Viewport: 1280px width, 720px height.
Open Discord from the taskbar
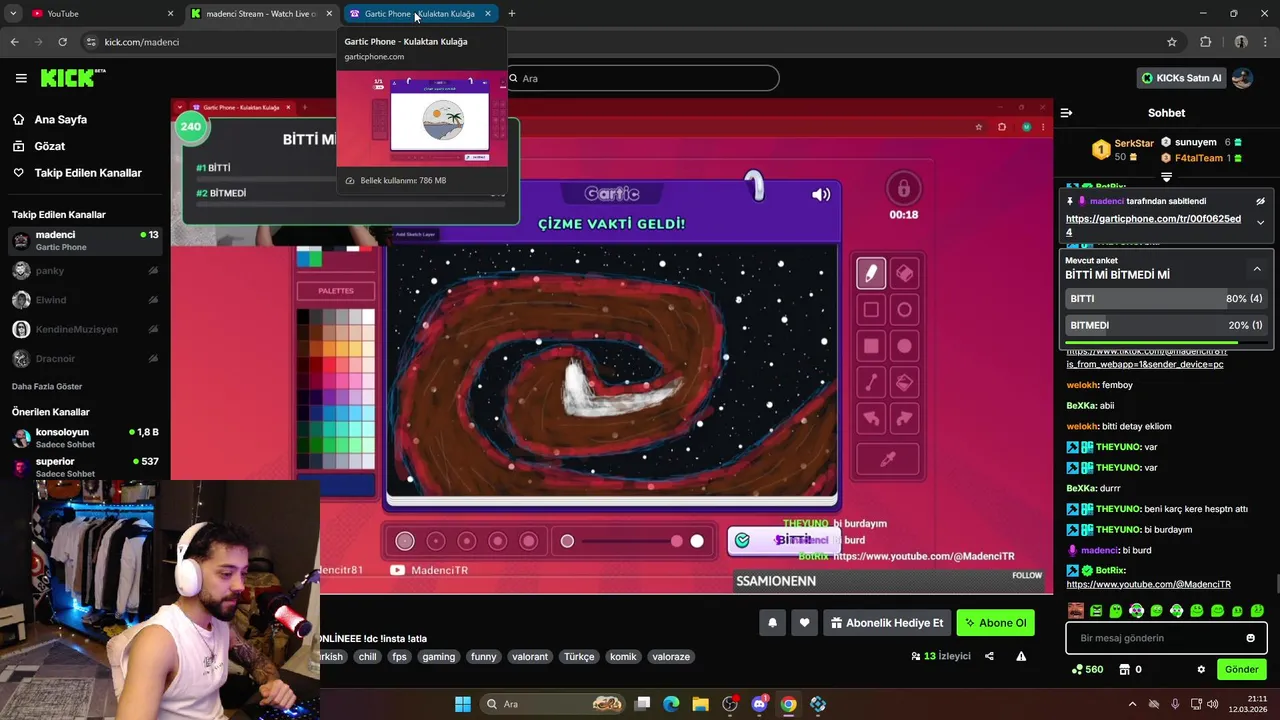[759, 704]
